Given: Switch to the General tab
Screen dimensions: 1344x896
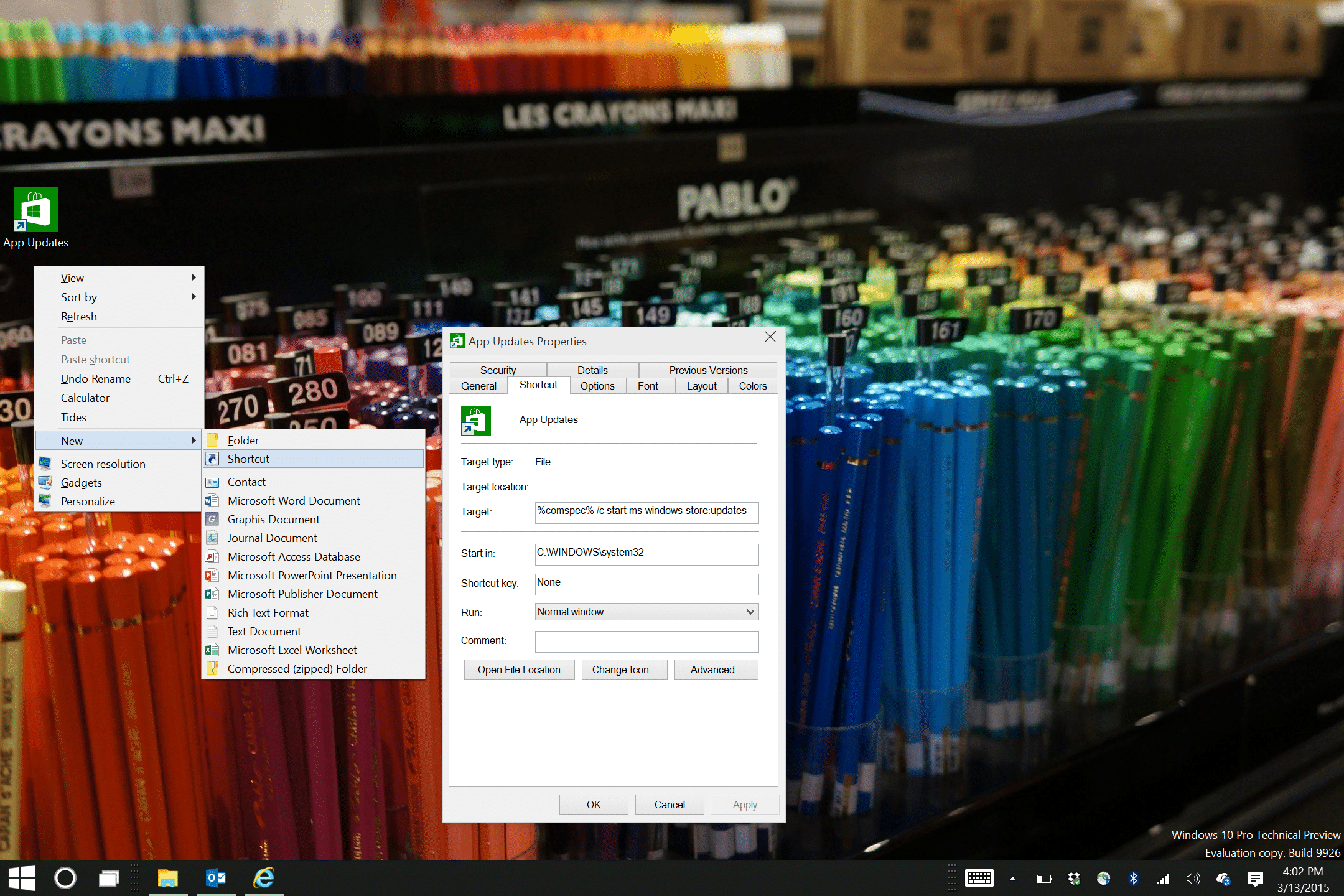Looking at the screenshot, I should coord(478,386).
